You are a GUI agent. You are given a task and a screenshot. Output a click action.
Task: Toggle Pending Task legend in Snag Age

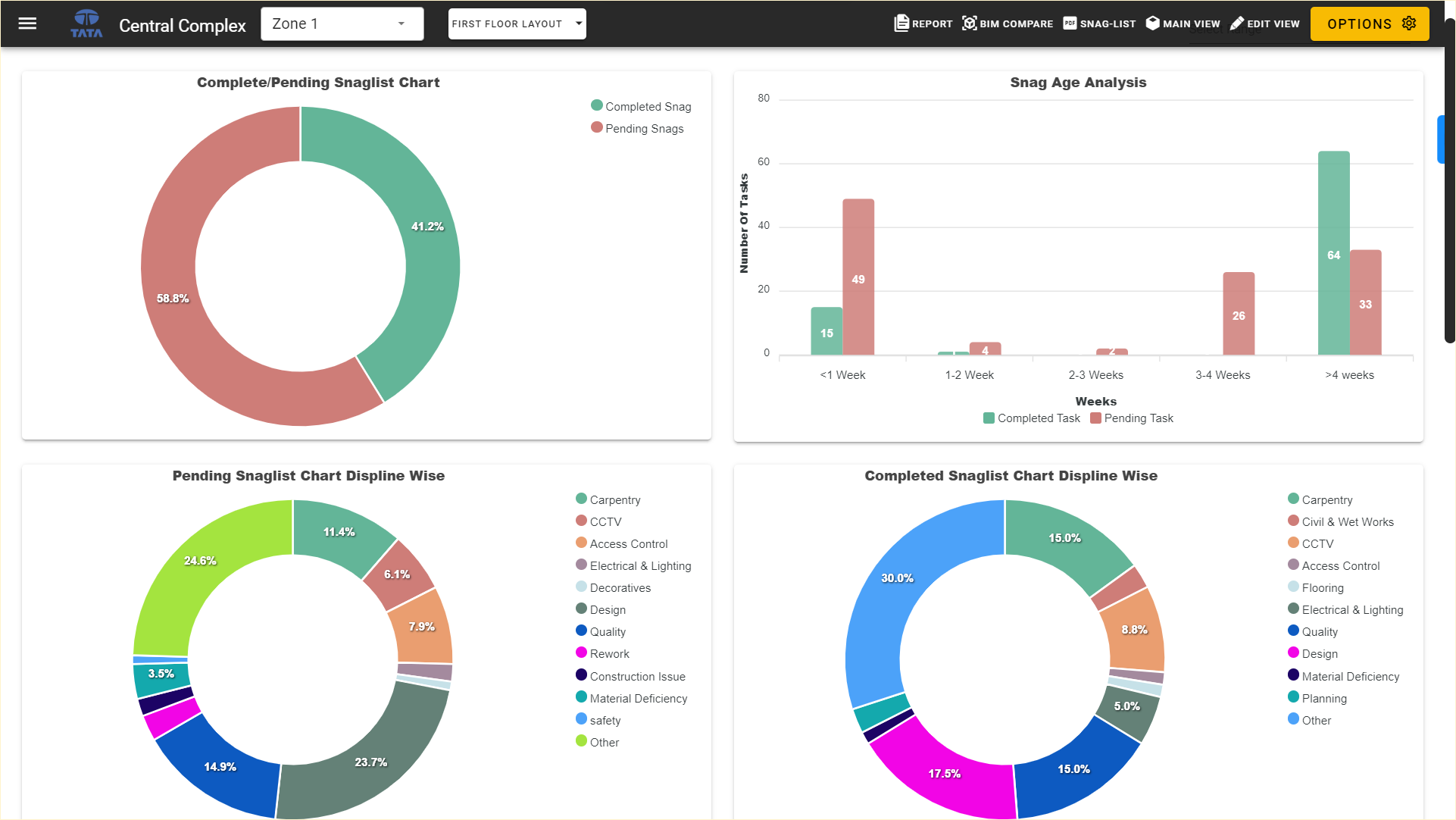click(1132, 418)
